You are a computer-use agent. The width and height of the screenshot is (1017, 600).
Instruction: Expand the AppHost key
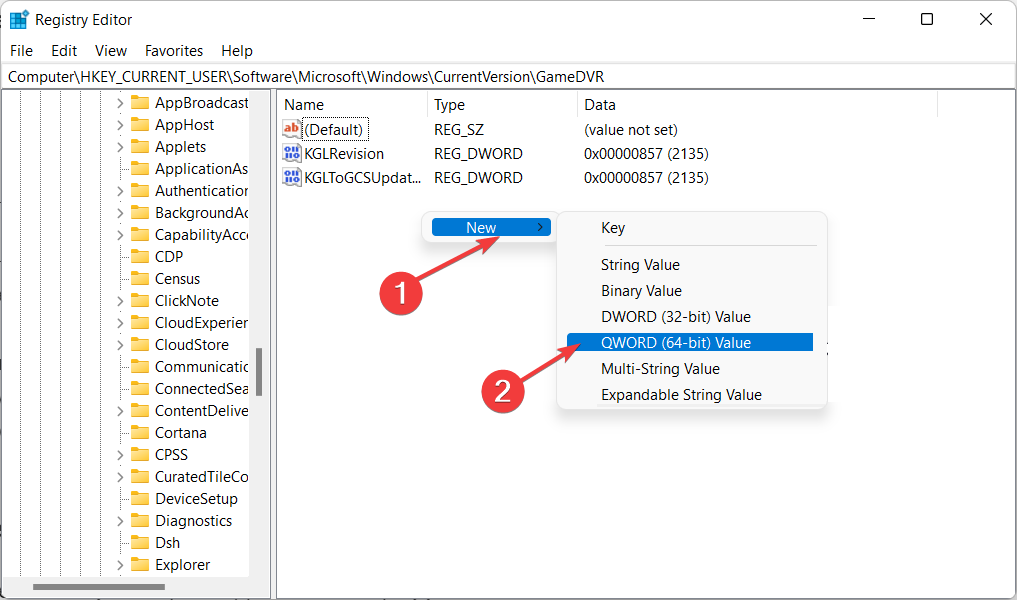[x=120, y=125]
